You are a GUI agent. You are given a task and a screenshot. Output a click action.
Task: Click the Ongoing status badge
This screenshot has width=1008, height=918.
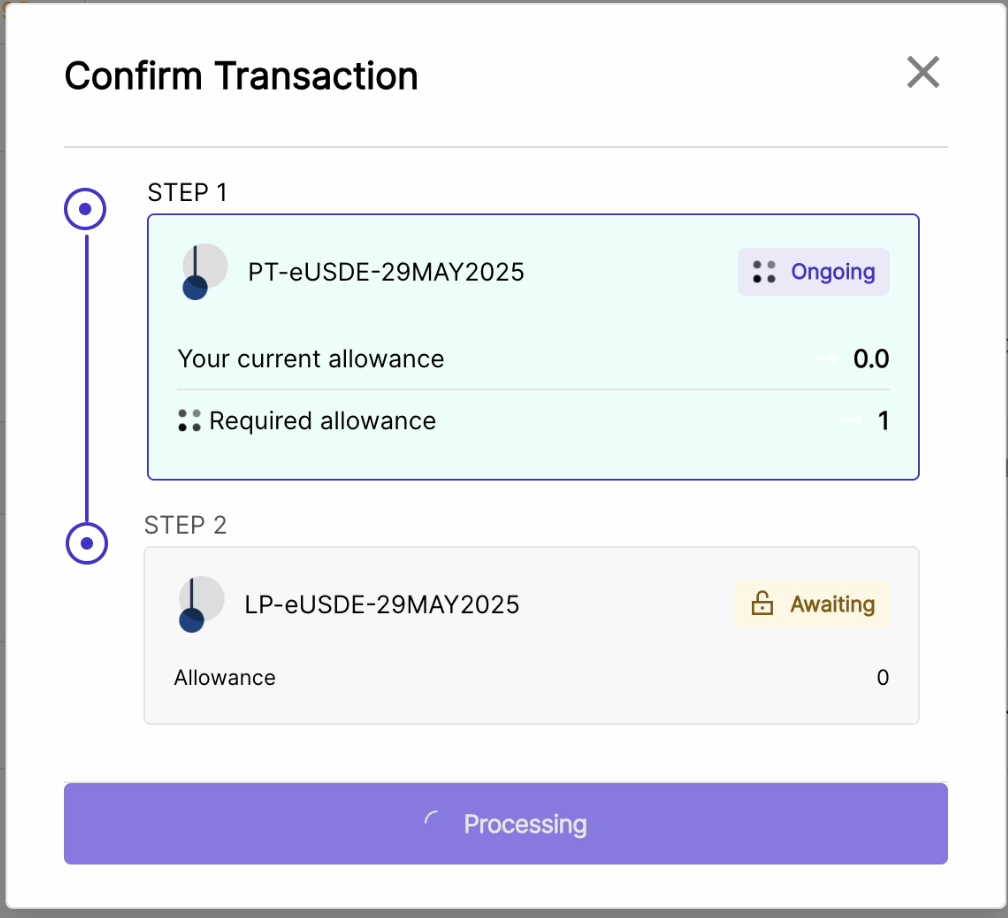coord(813,272)
